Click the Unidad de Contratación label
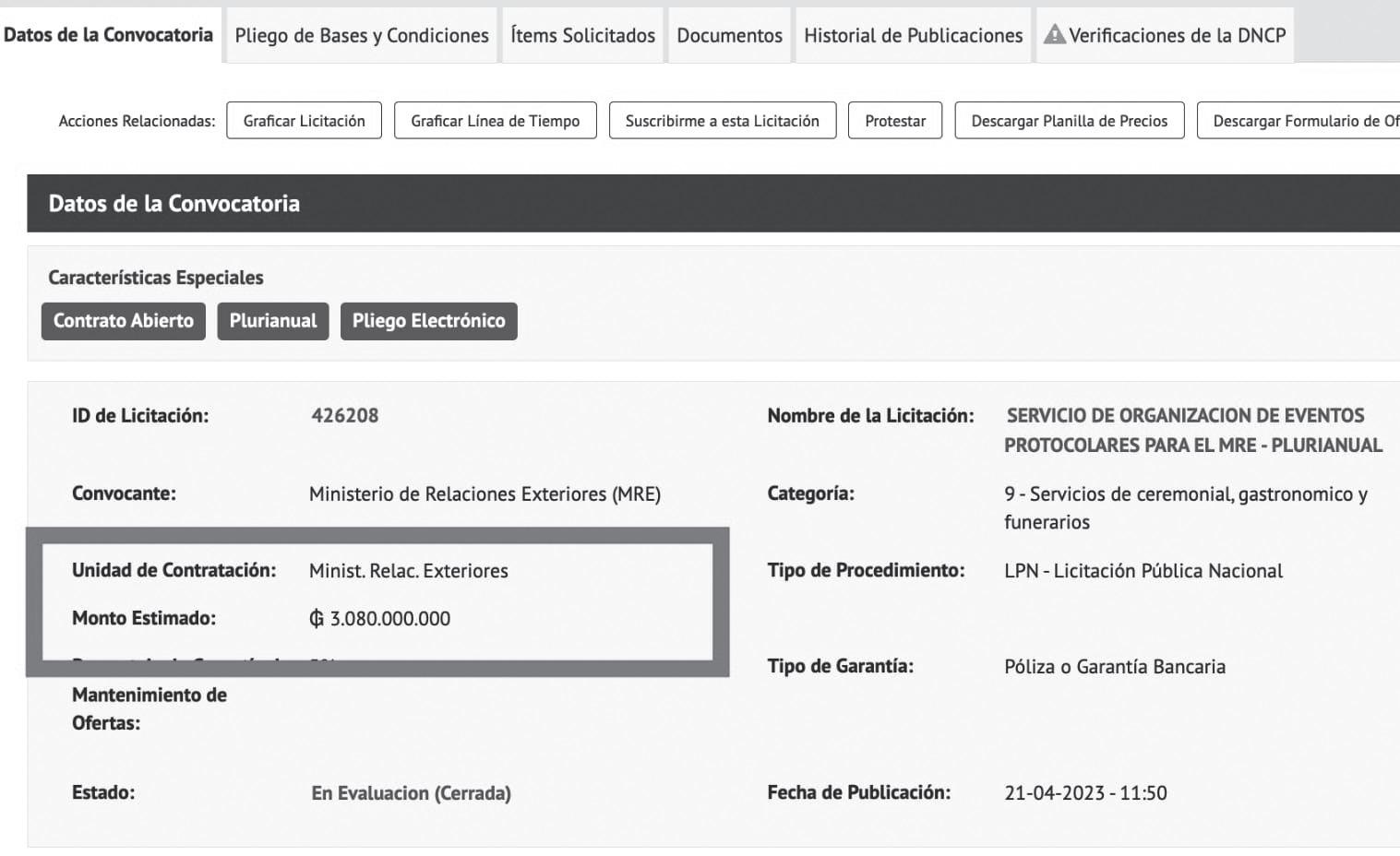This screenshot has height=856, width=1400. pos(174,570)
